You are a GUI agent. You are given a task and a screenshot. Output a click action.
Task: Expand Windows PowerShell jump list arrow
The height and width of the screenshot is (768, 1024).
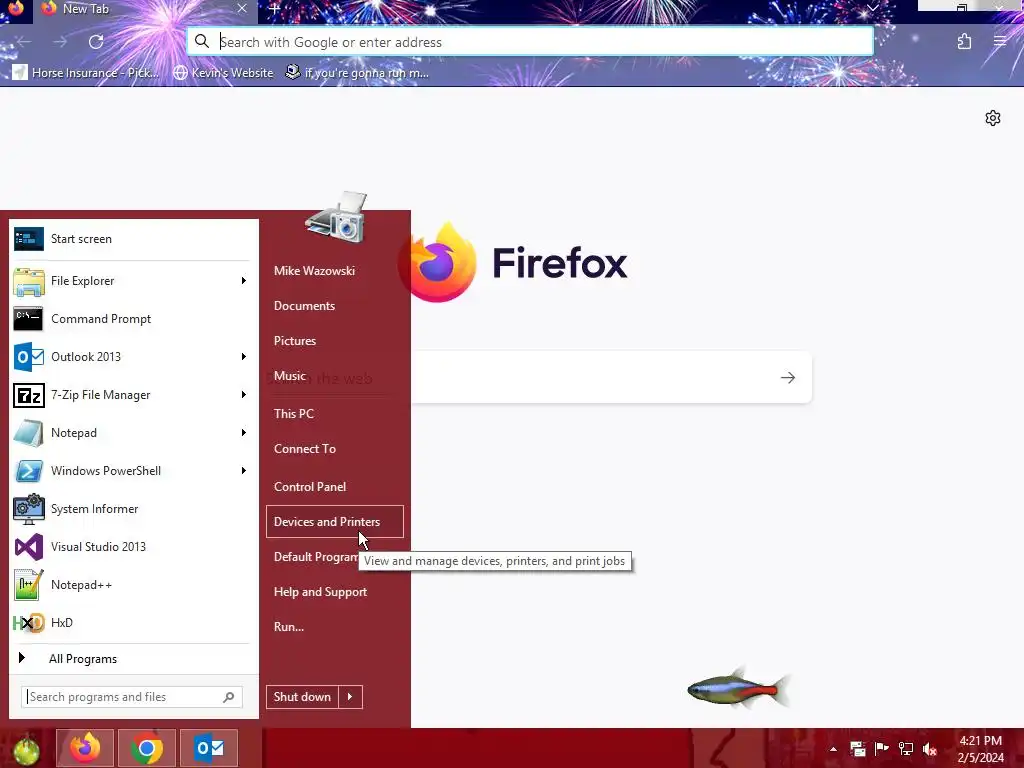click(x=244, y=471)
